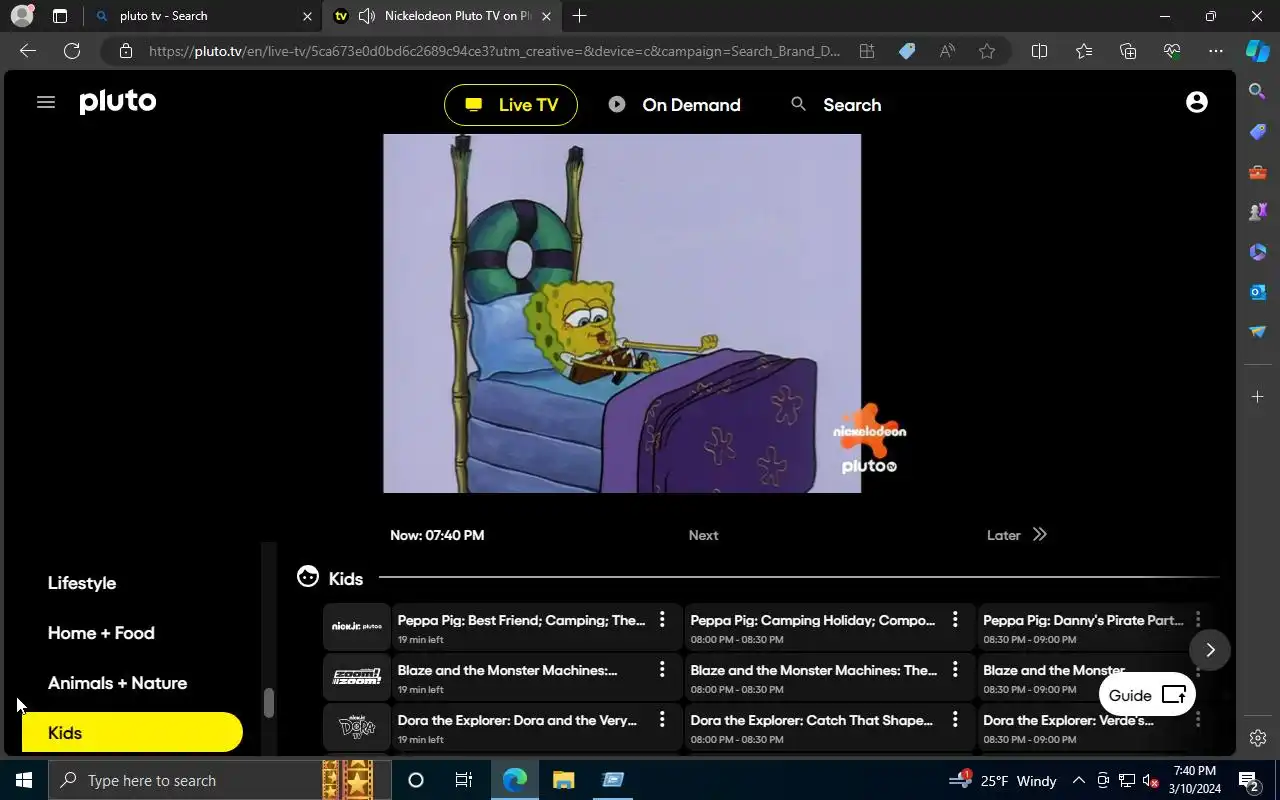The height and width of the screenshot is (800, 1280).
Task: Open a new browser tab
Action: 579,16
